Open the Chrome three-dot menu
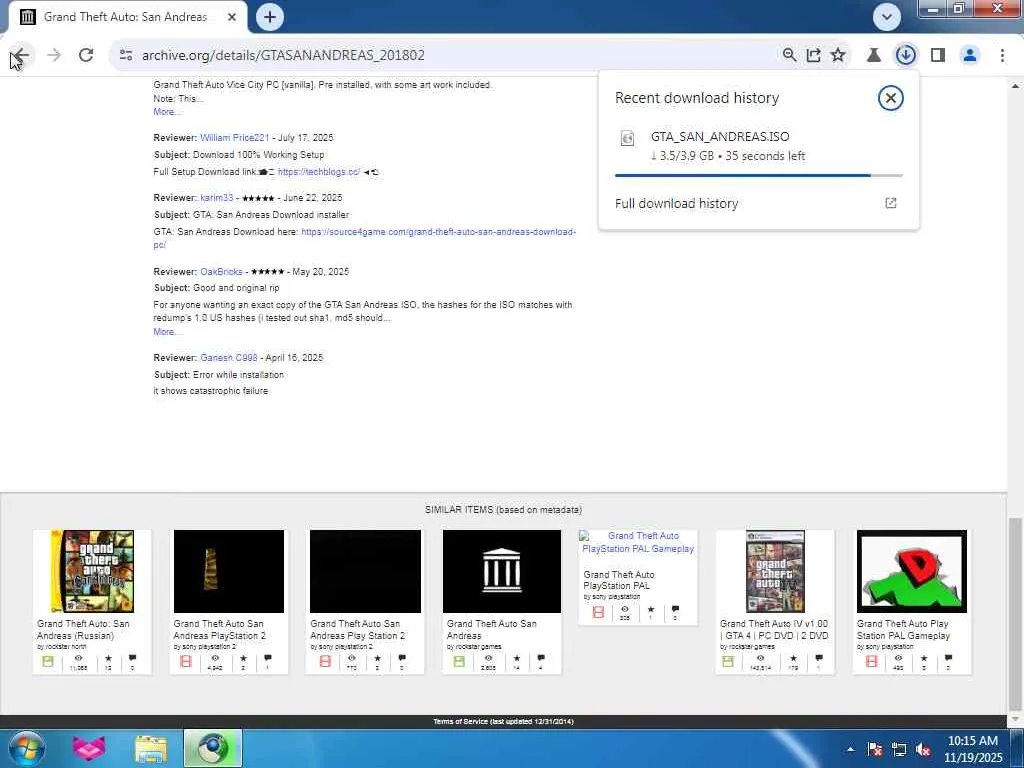This screenshot has height=768, width=1024. click(1002, 56)
